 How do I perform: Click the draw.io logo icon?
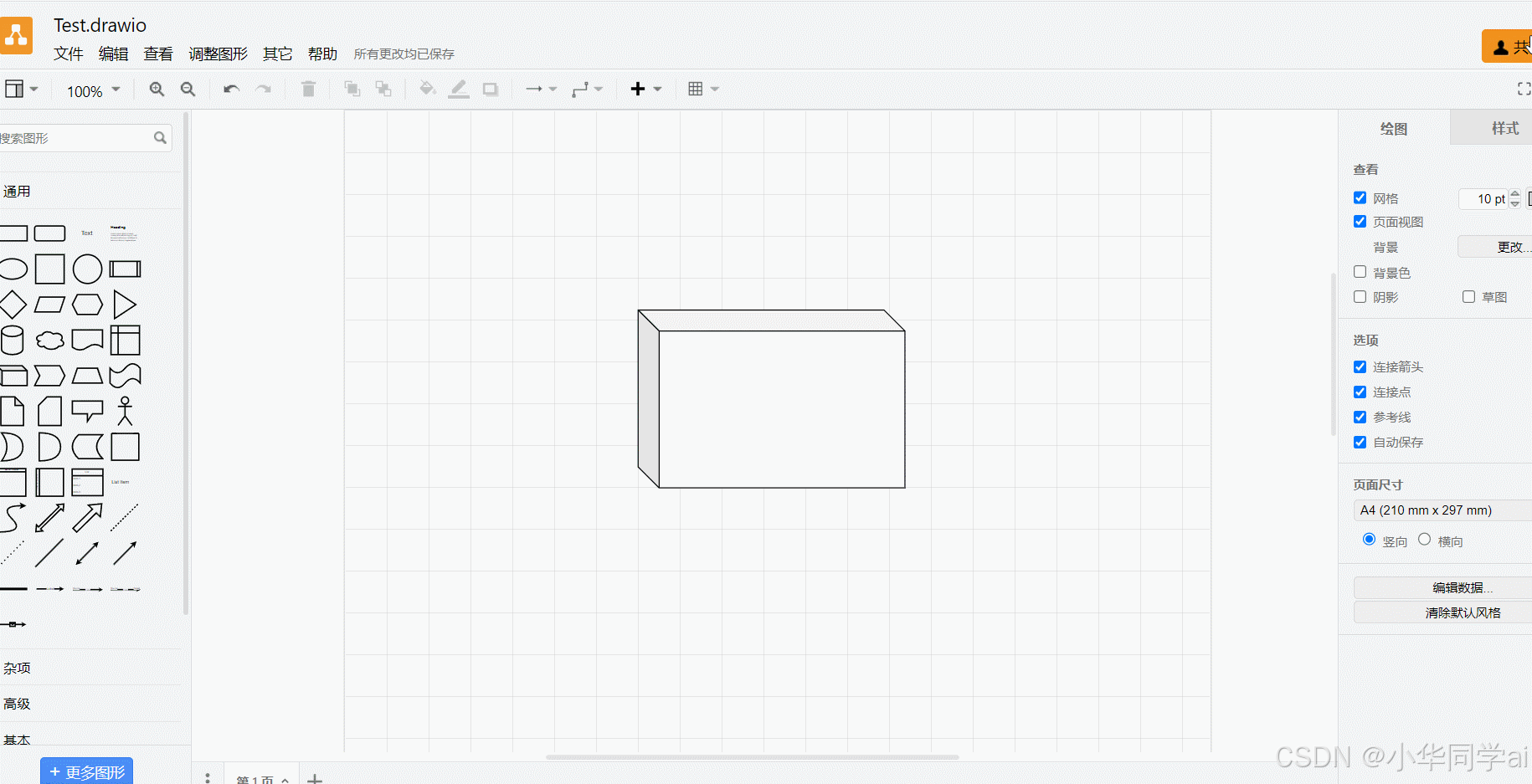(x=16, y=36)
